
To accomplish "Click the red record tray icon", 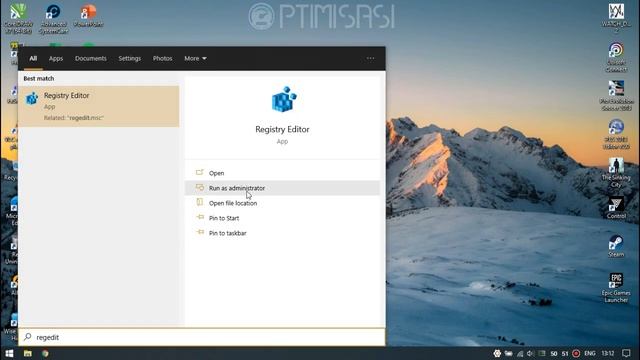I will point(576,353).
